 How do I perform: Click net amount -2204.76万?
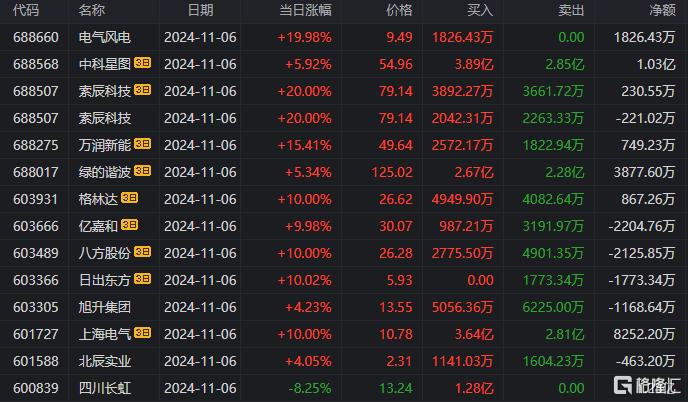(641, 226)
